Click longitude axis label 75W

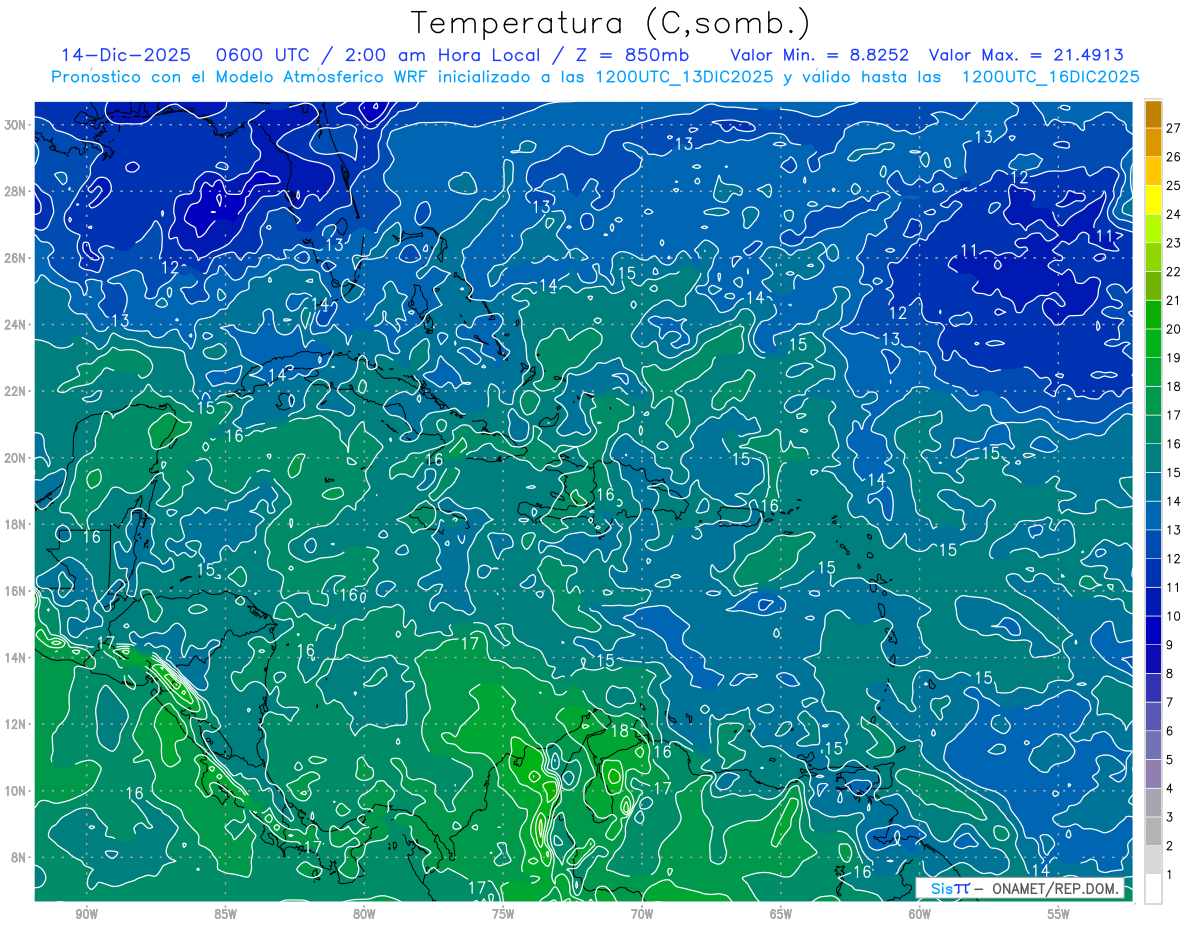503,914
